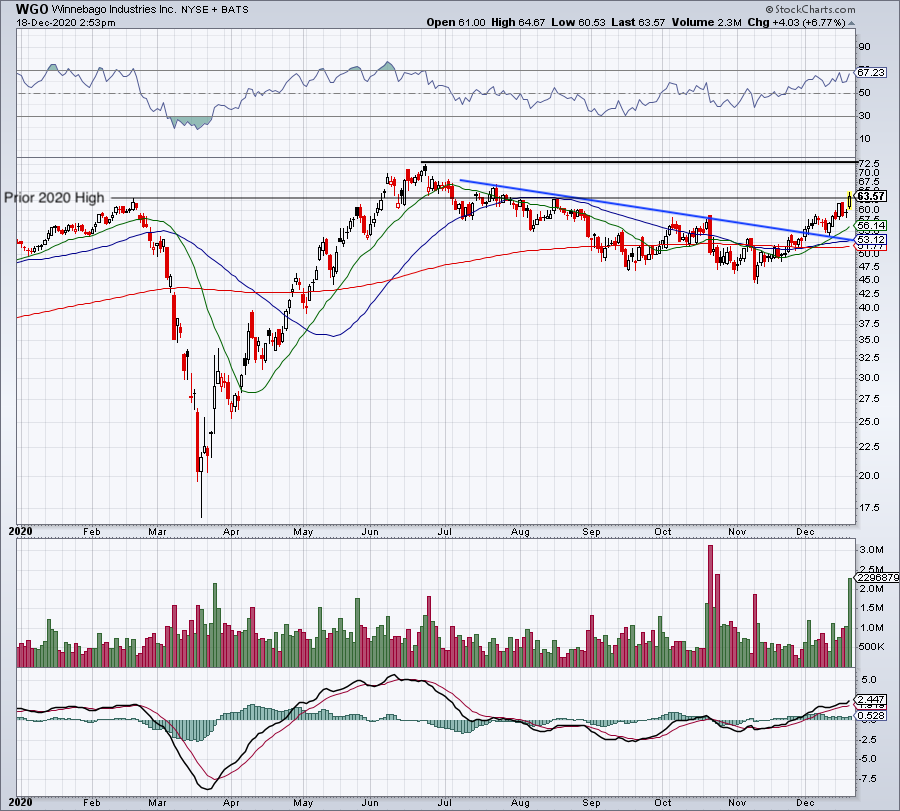Click the Mar label on price chart axis
The width and height of the screenshot is (900, 811).
(157, 531)
